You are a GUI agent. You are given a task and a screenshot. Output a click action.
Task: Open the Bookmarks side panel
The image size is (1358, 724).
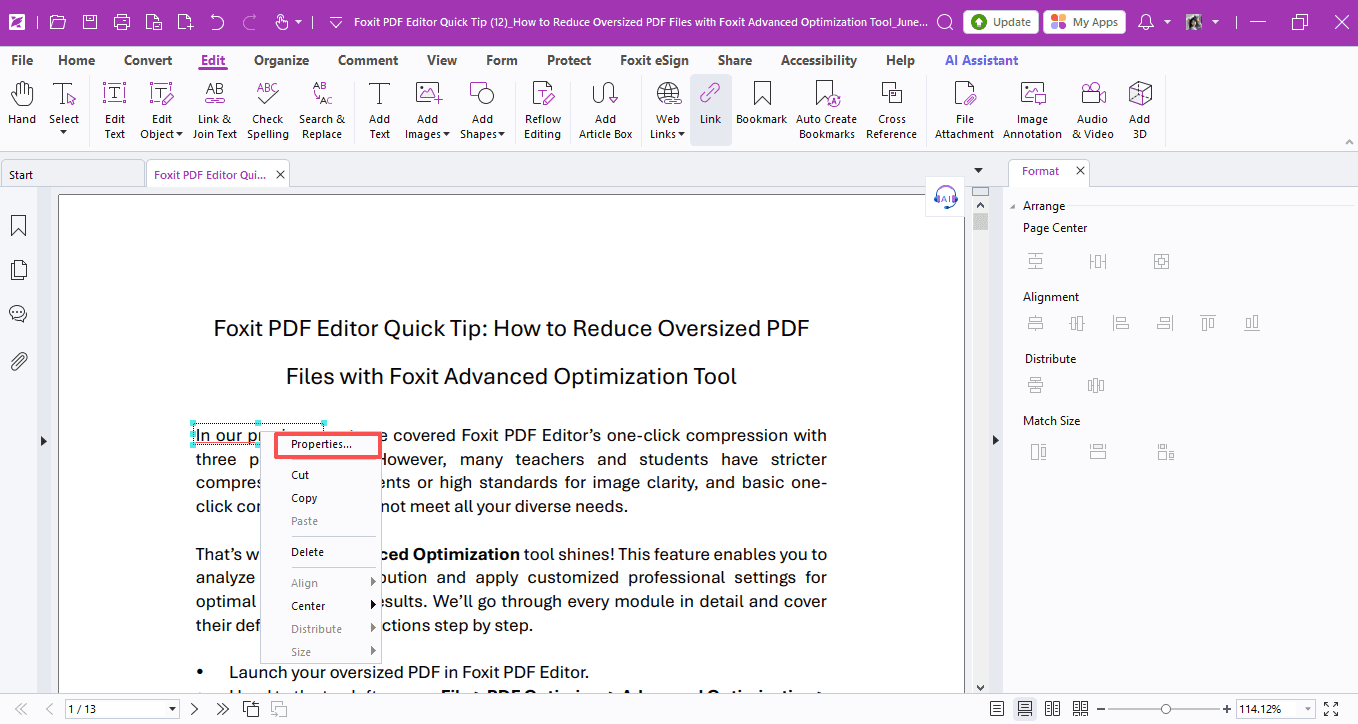(x=18, y=226)
